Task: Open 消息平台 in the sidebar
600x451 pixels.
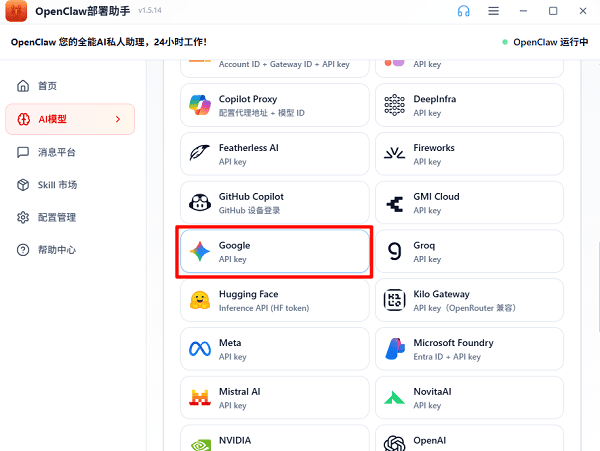Action: click(x=57, y=152)
